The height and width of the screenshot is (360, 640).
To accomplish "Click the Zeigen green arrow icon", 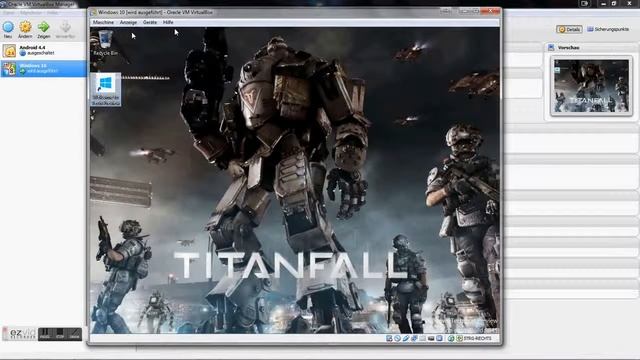I will pos(43,27).
